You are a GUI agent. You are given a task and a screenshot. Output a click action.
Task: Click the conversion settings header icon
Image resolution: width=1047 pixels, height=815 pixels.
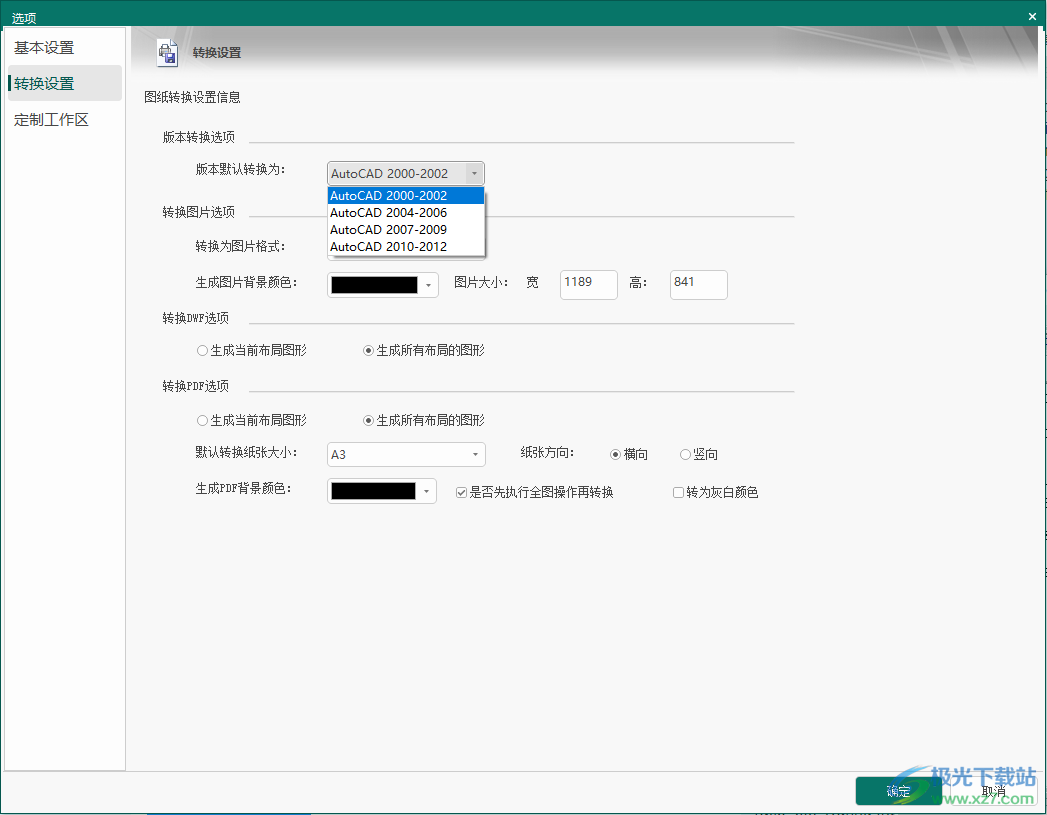(x=167, y=53)
